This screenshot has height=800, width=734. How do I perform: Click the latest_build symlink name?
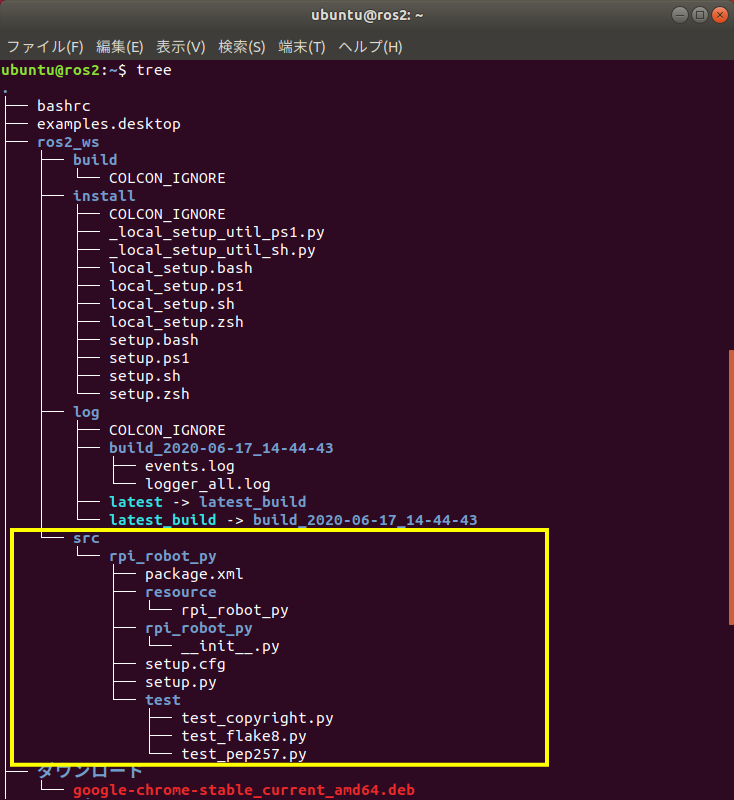tap(163, 520)
